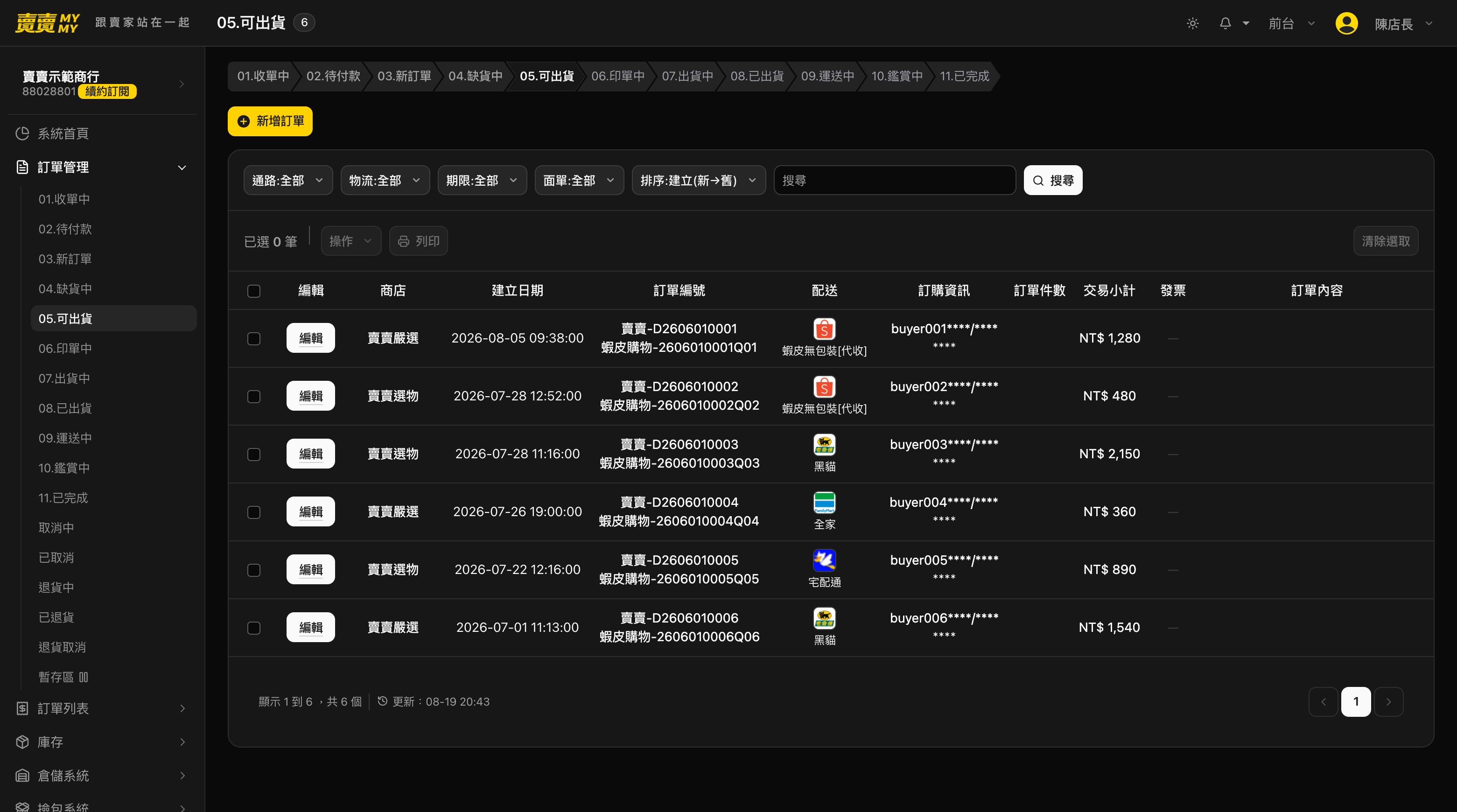Toggle the light/dark theme sun icon

click(1192, 23)
